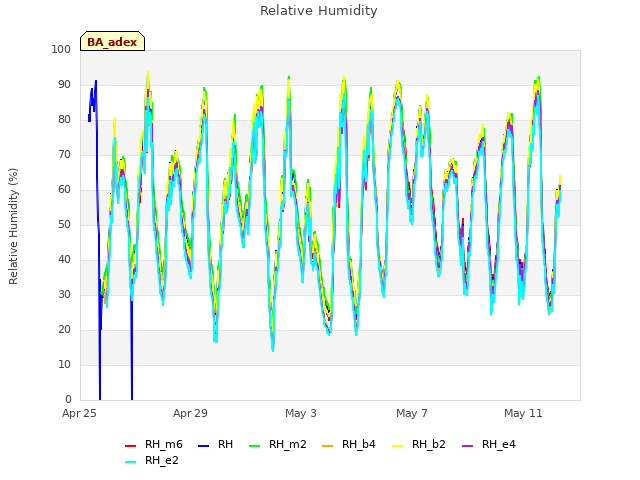Viewport: 640px width, 480px height.
Task: Click the Apr 25 x-axis label
Action: point(79,413)
